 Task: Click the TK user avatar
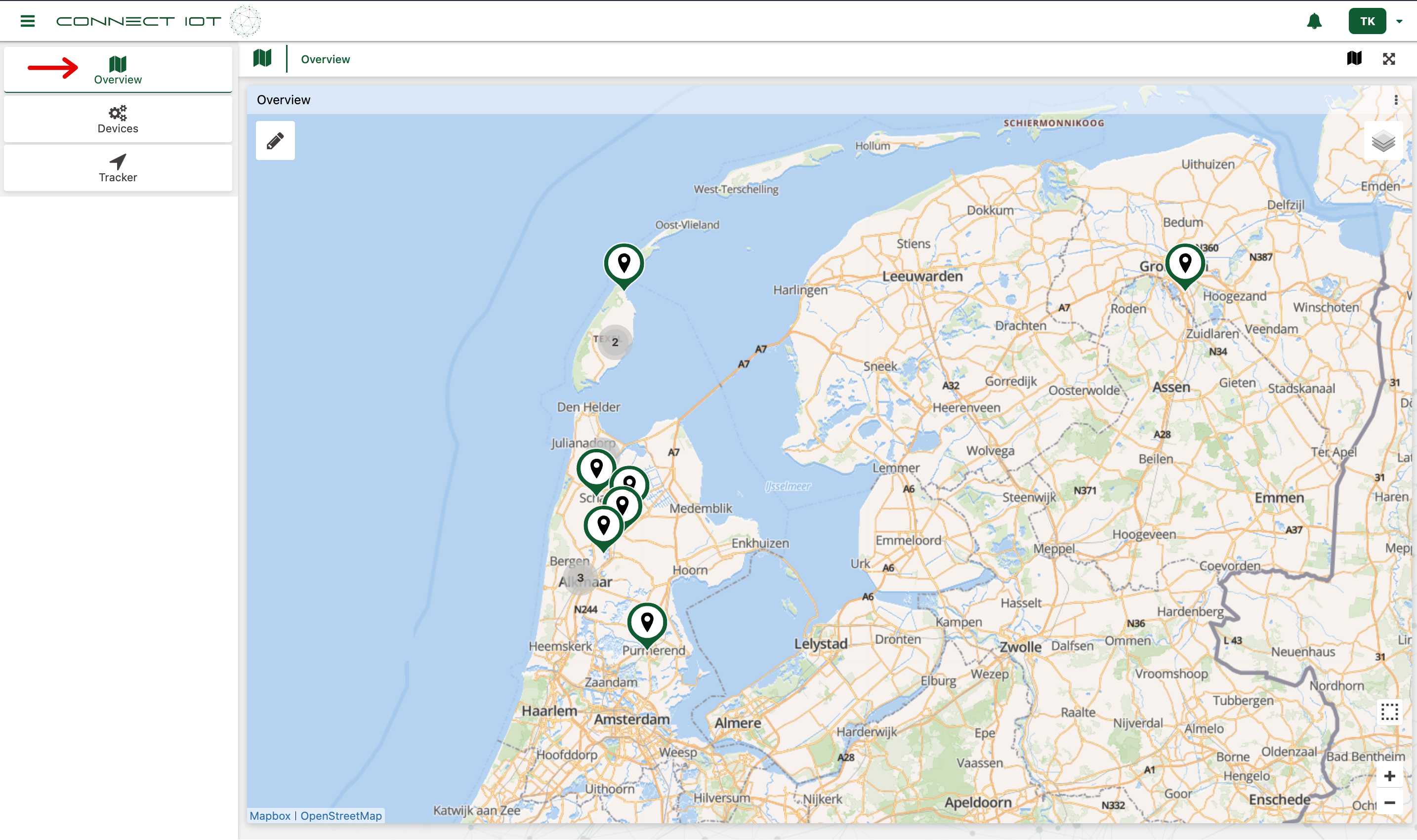1367,22
